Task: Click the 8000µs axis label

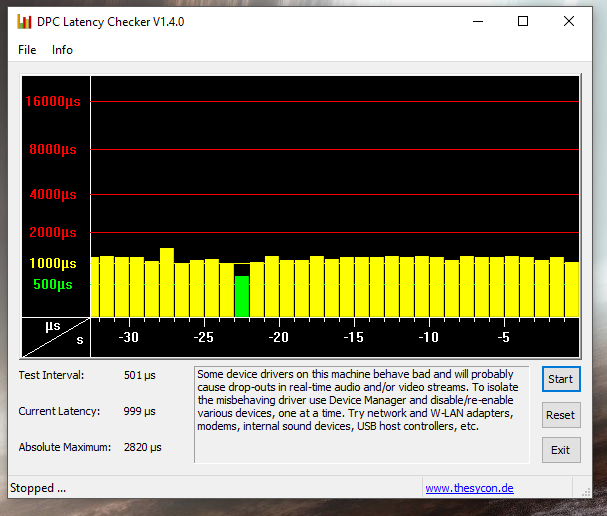Action: (x=53, y=149)
